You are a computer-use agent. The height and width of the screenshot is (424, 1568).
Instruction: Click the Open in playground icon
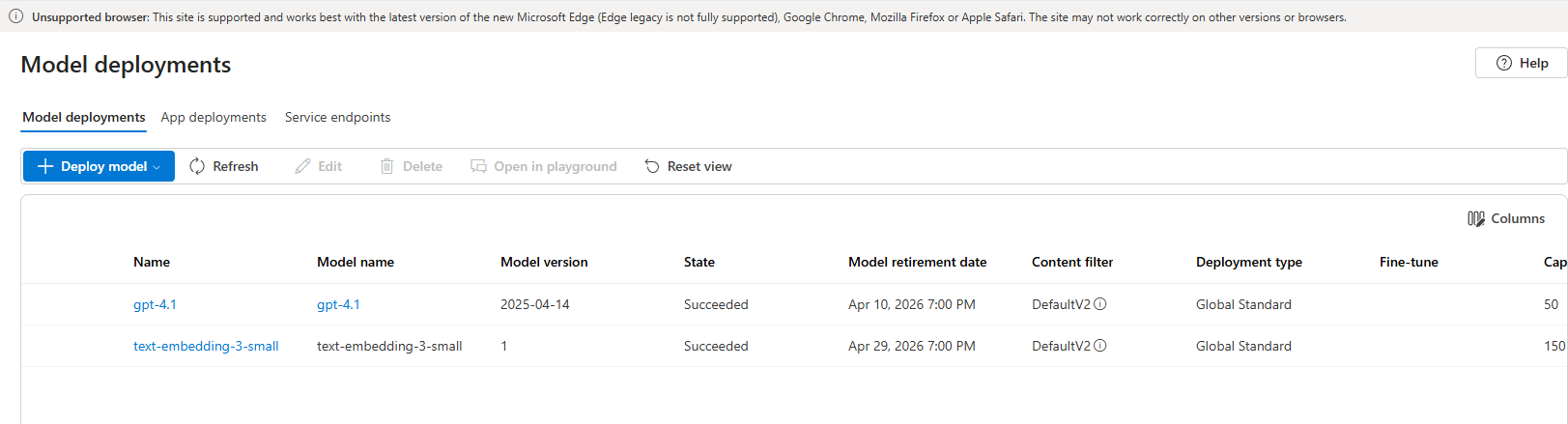coord(479,166)
